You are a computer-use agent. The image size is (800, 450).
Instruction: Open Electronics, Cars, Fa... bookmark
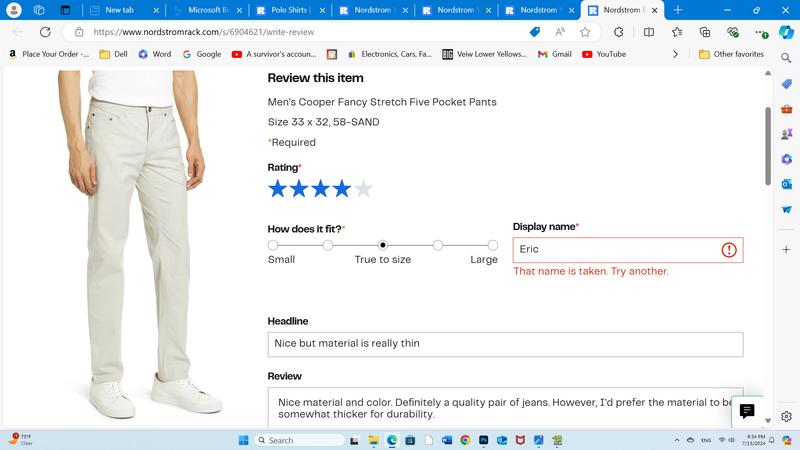[x=390, y=54]
